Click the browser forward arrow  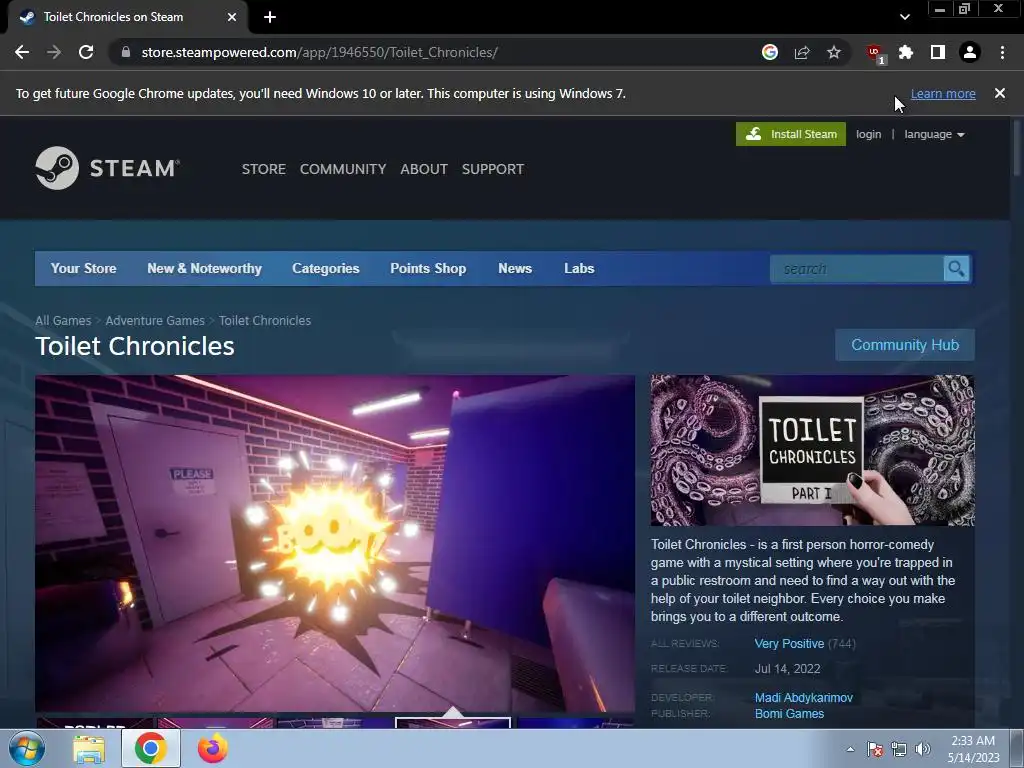[54, 52]
